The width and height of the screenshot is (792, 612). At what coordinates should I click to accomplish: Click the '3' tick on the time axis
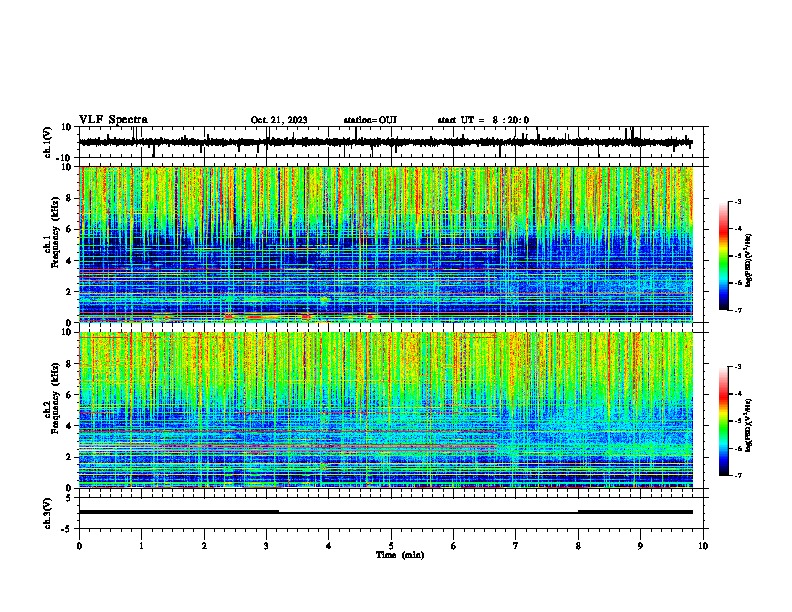(x=266, y=546)
